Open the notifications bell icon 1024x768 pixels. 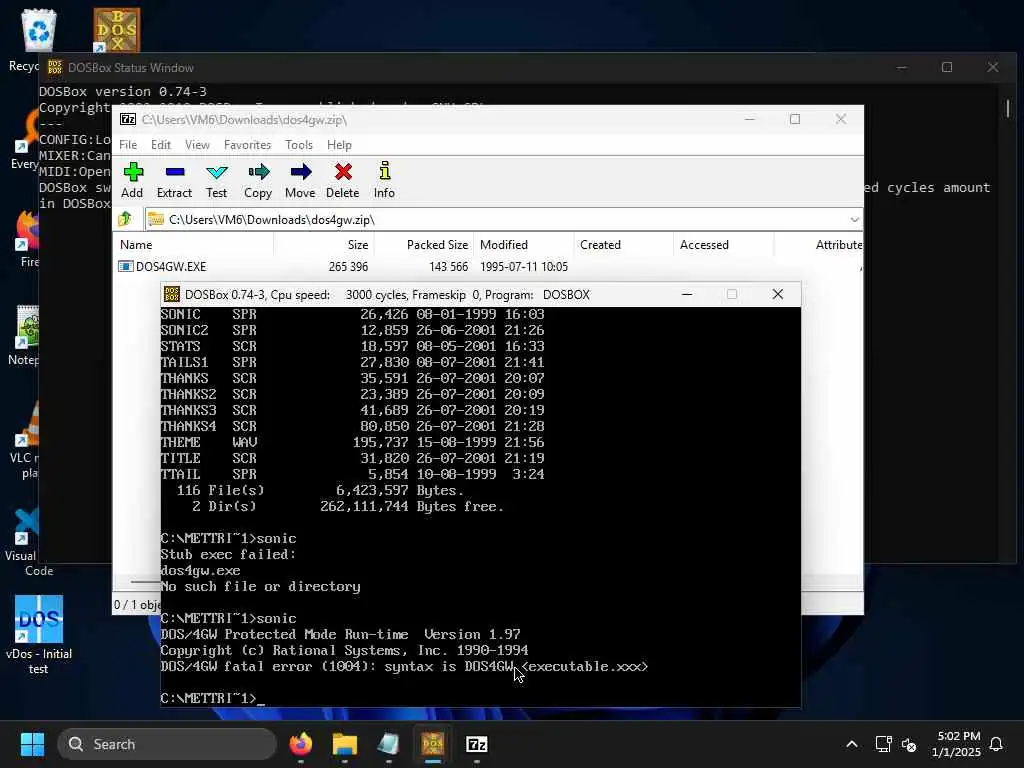click(x=997, y=744)
